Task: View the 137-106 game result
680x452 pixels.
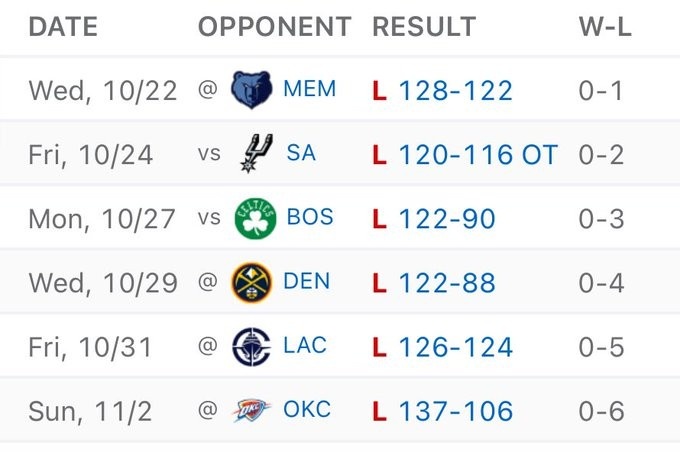Action: click(x=455, y=411)
